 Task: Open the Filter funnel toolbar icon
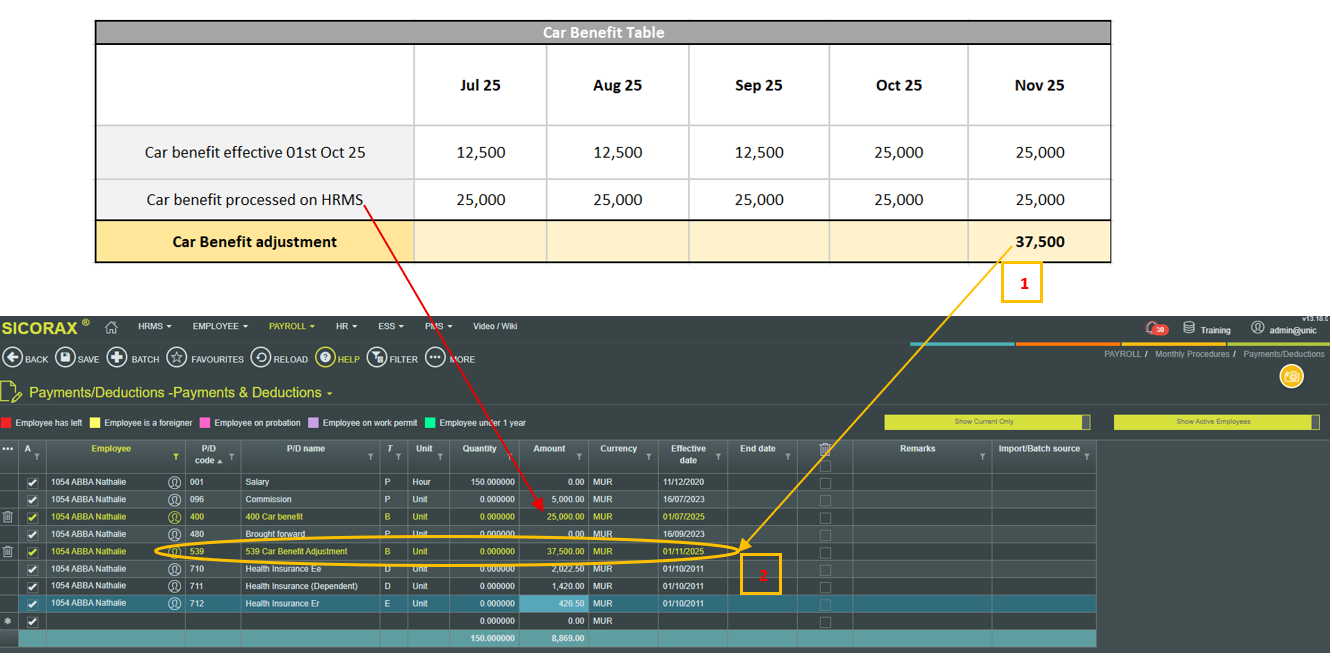click(377, 358)
